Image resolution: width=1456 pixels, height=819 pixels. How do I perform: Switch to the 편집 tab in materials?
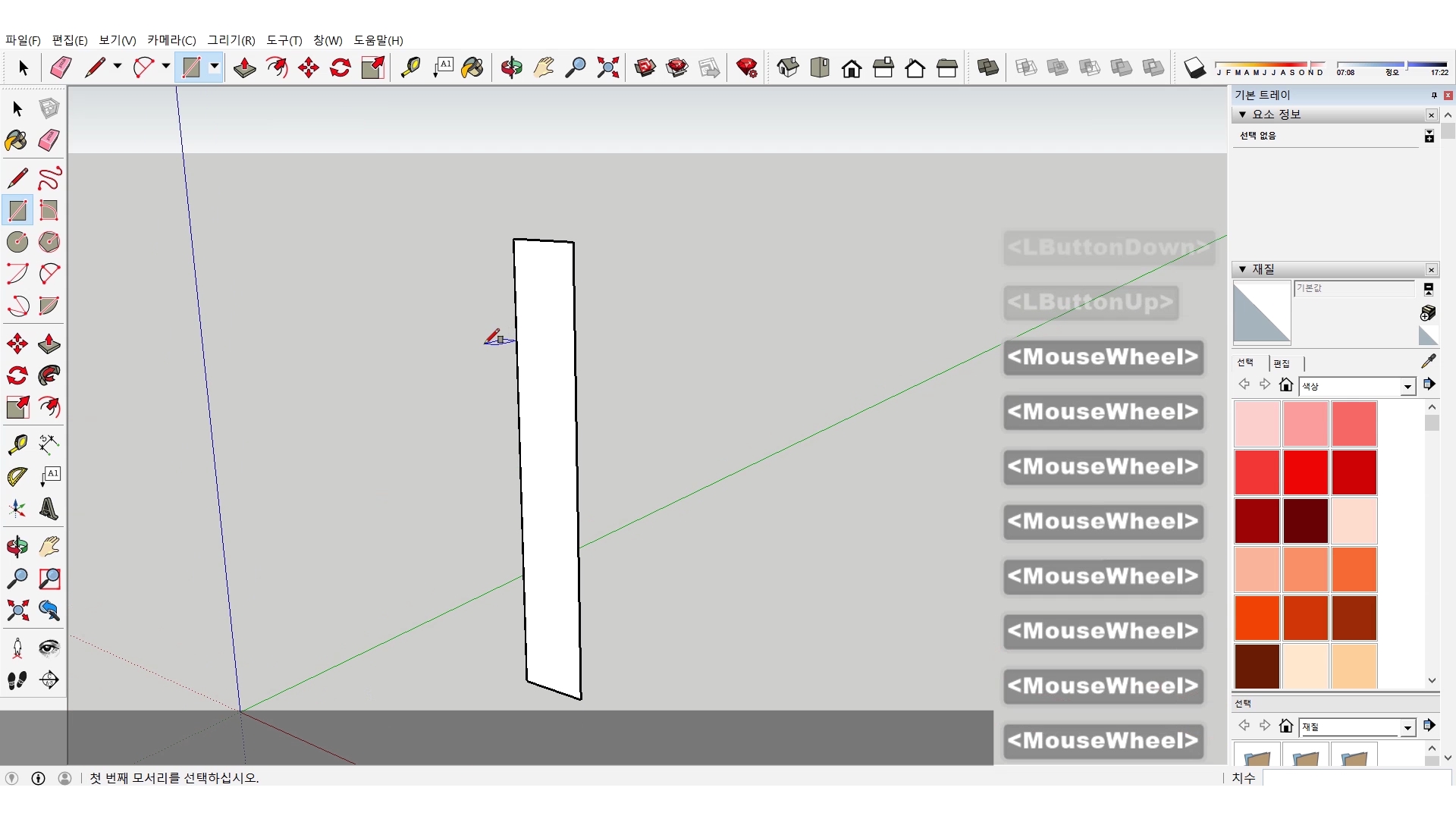pos(1282,364)
